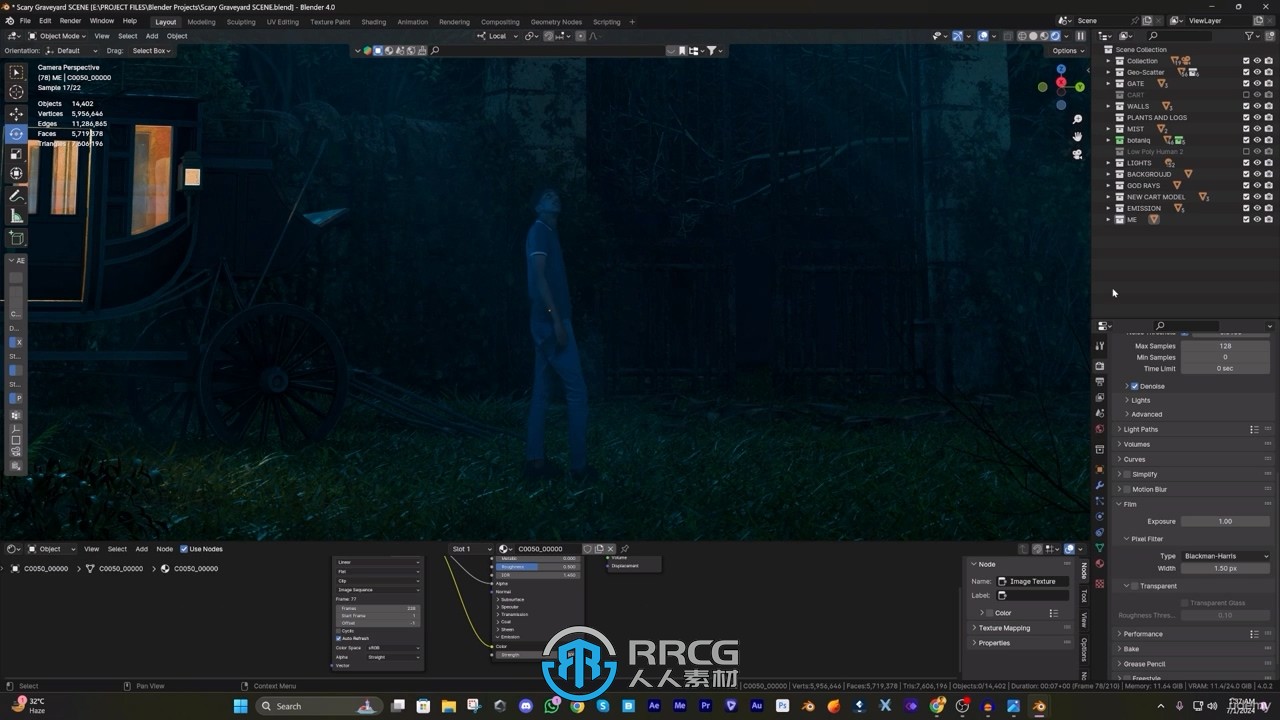Image resolution: width=1280 pixels, height=720 pixels.
Task: Open the Render menu
Action: (x=70, y=21)
